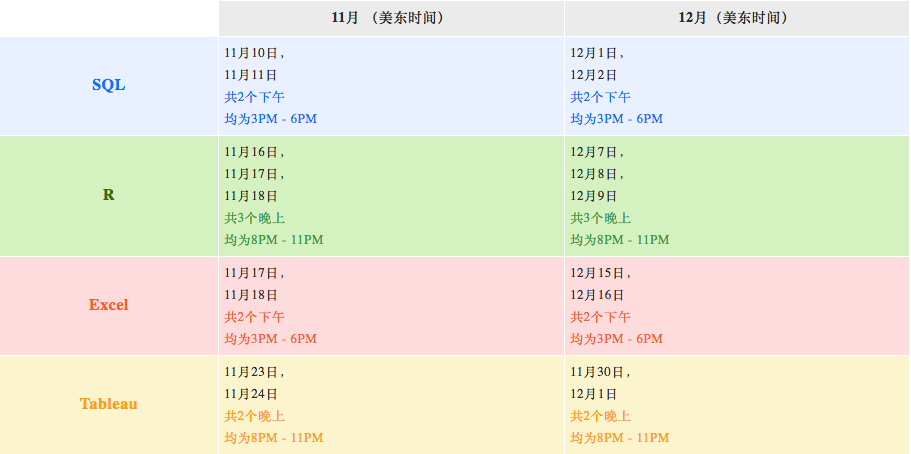Click the date "11月17日" in Excel row
Screen dimensions: 911x454
tap(251, 273)
